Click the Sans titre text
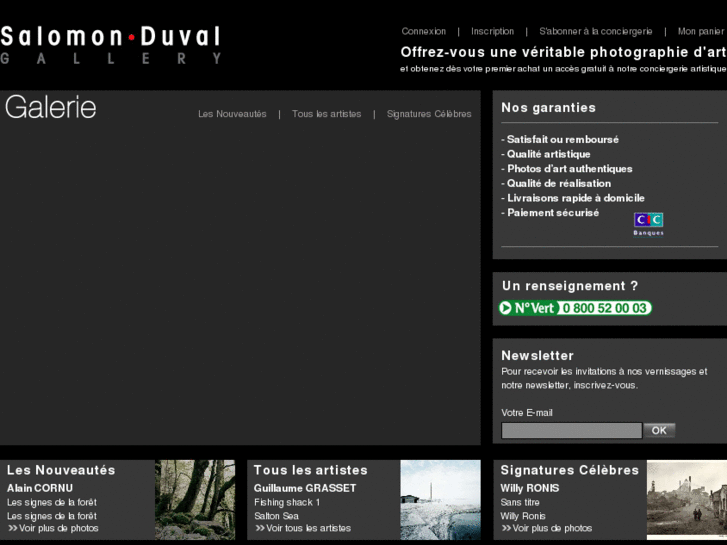 pyautogui.click(x=520, y=502)
